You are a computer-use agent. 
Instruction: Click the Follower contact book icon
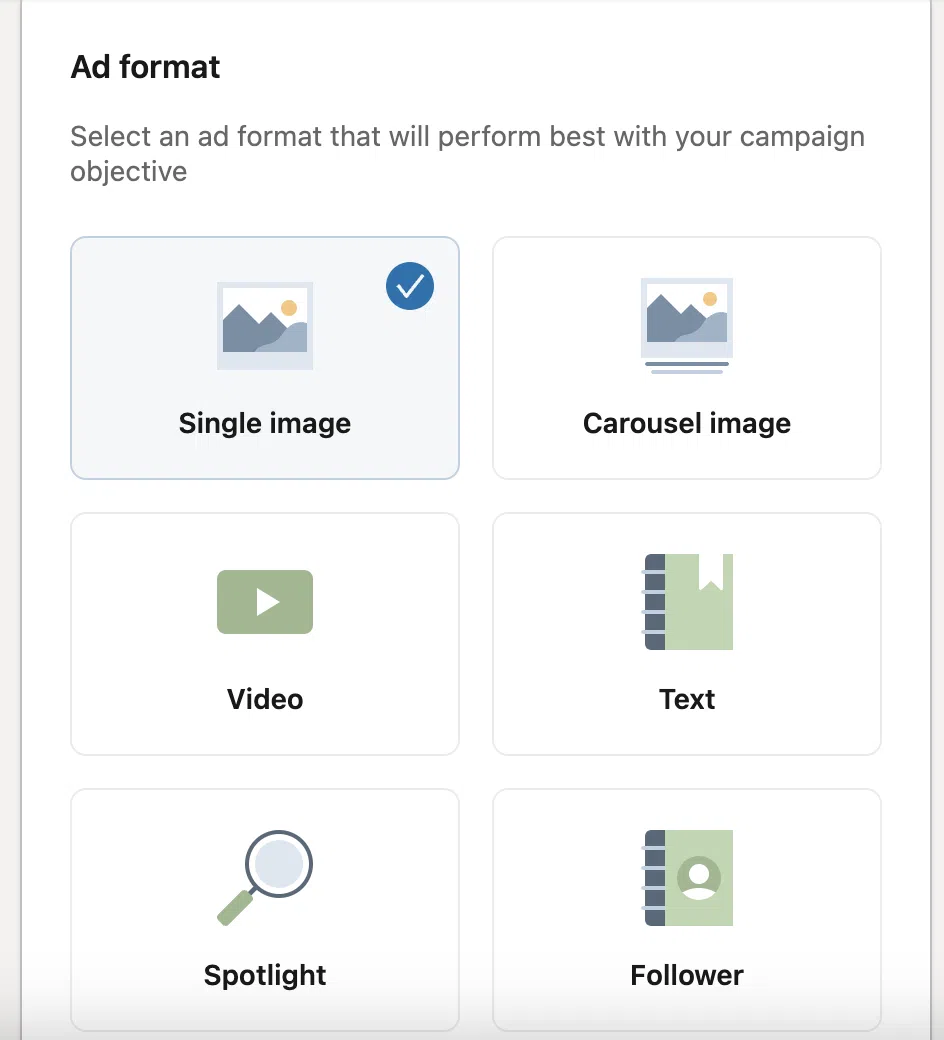pos(688,878)
